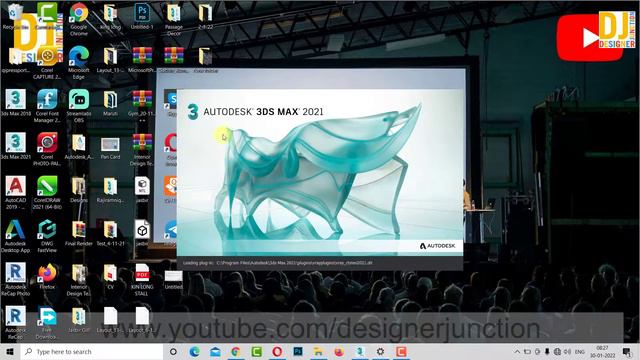
Task: Open Autodesk_A folder on desktop
Action: 79,147
